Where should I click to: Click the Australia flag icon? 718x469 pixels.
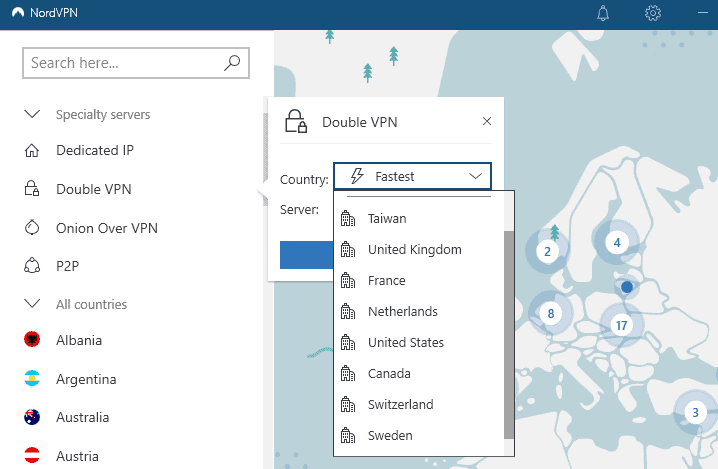(x=32, y=417)
